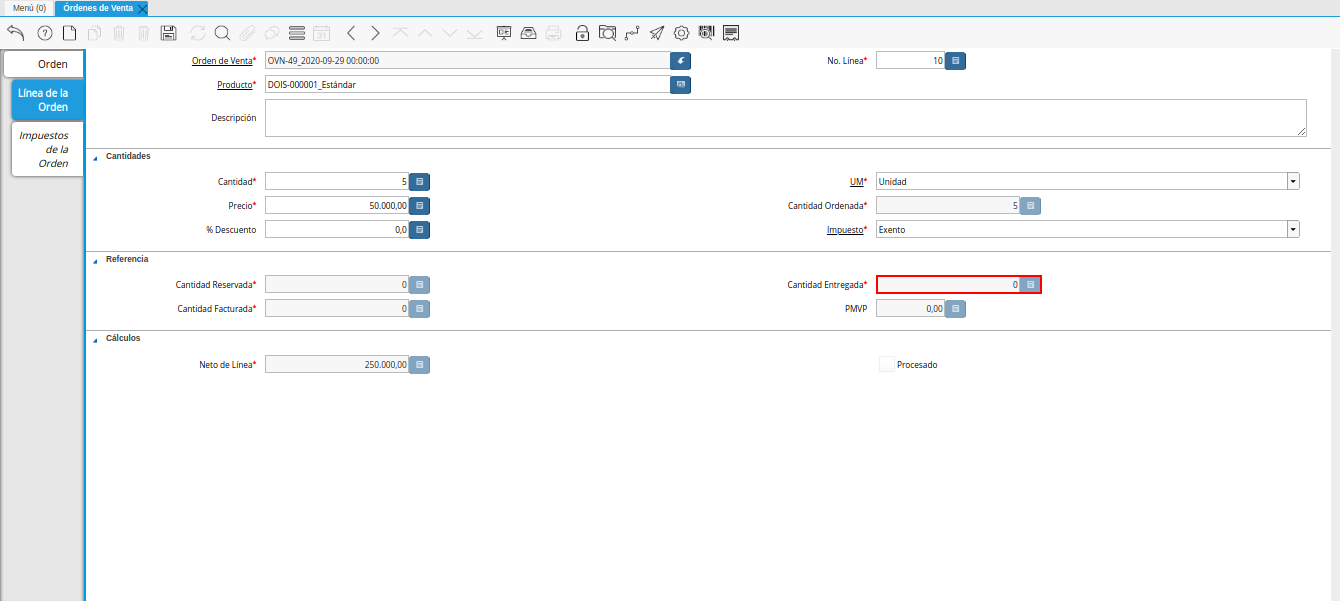Open the Report presentation screen icon
1340x601 pixels.
click(x=504, y=33)
